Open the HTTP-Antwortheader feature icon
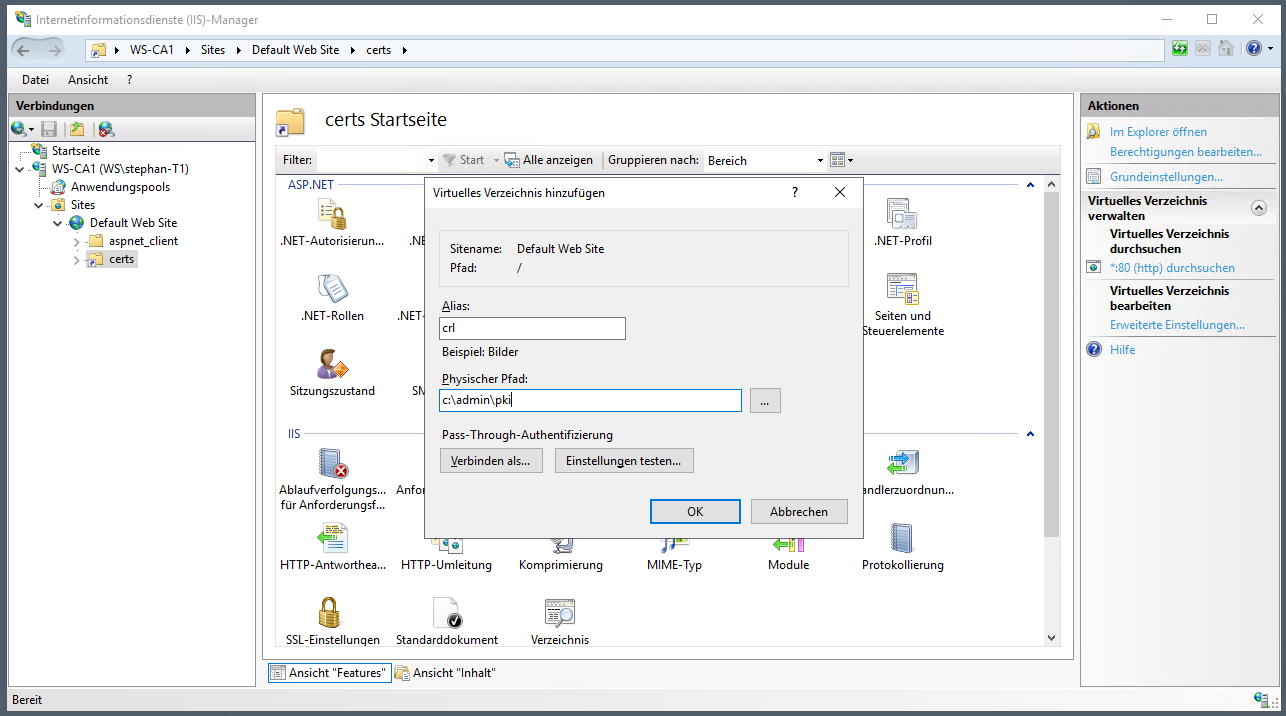 tap(332, 540)
